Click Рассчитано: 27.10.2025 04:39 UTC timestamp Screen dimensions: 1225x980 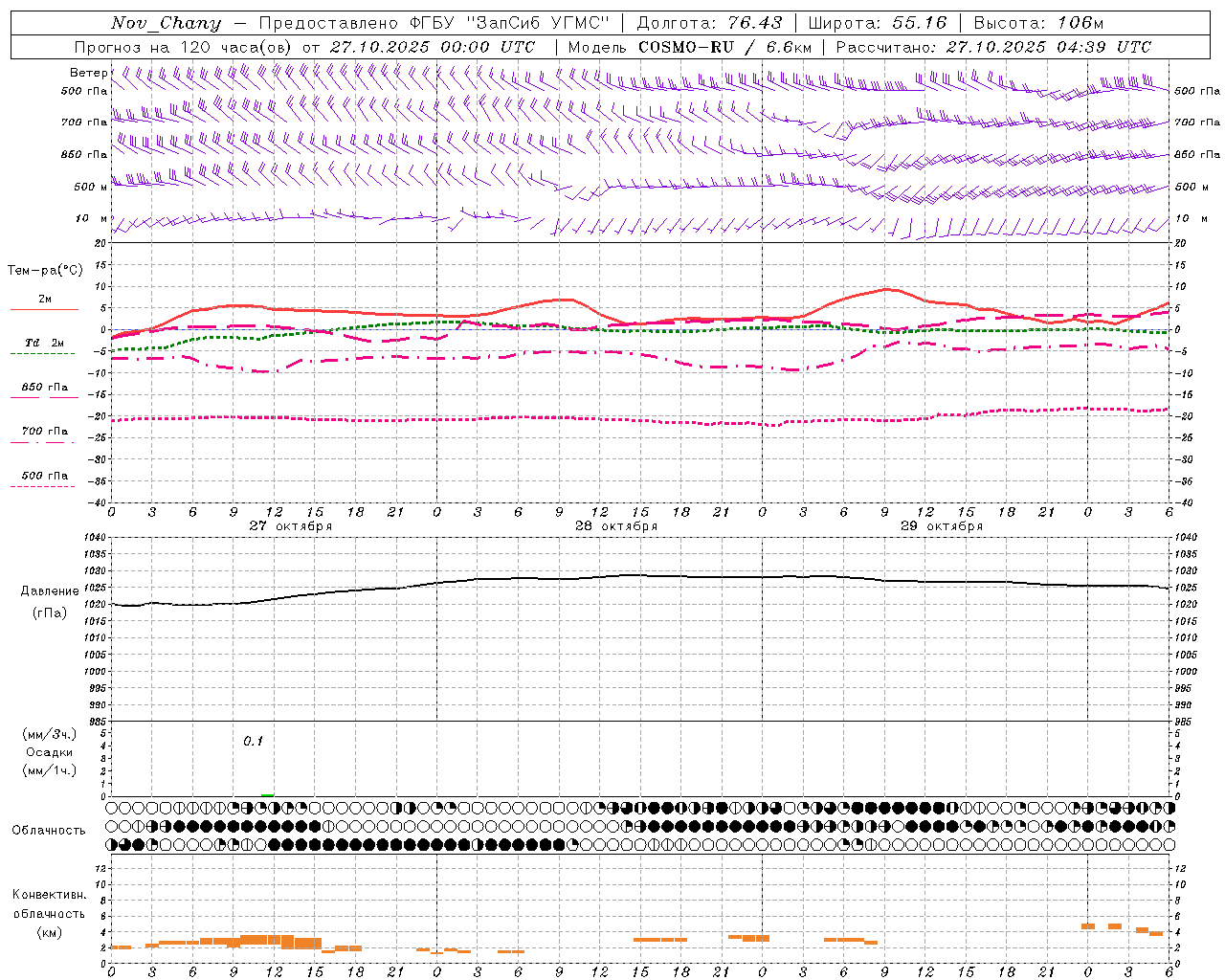point(994,47)
